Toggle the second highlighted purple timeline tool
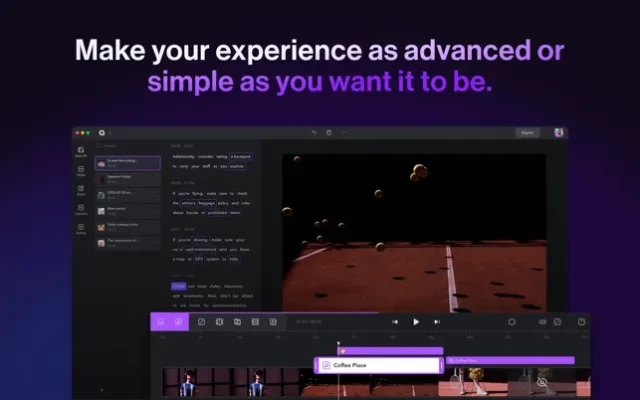640x400 pixels. click(x=178, y=322)
